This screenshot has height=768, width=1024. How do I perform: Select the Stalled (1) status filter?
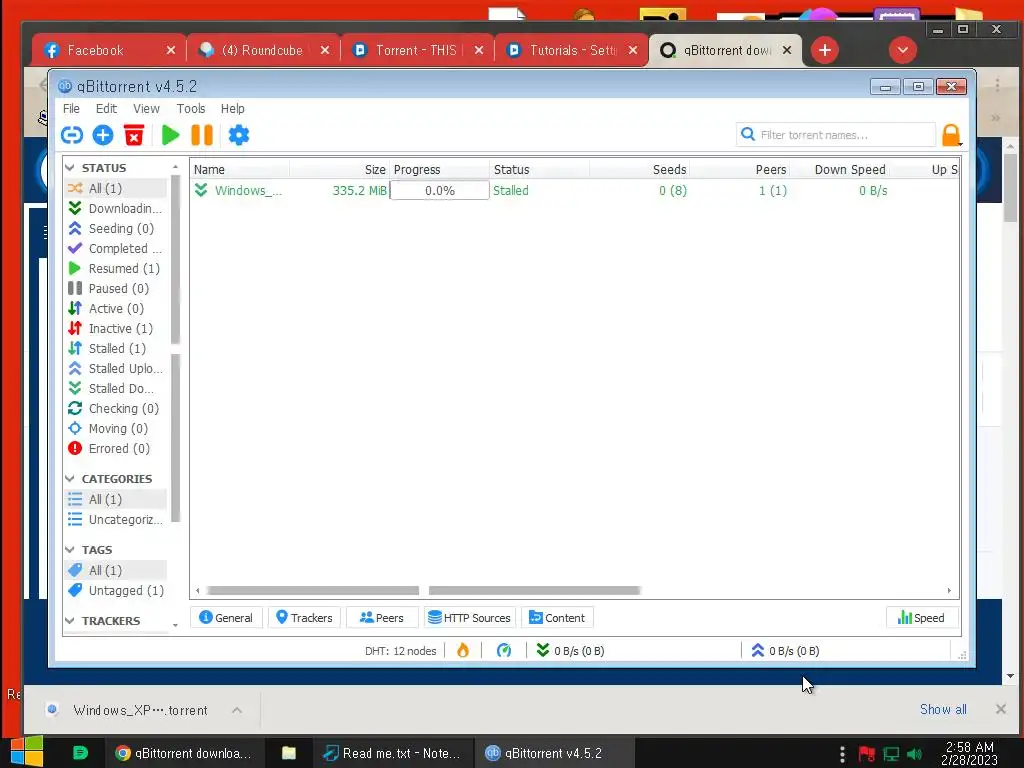(x=115, y=349)
